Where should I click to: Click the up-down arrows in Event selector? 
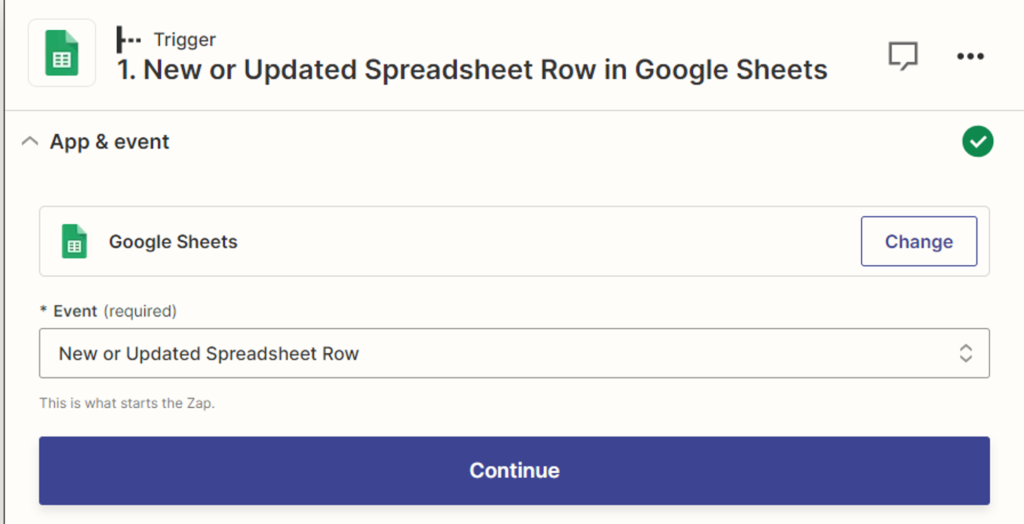tap(965, 353)
